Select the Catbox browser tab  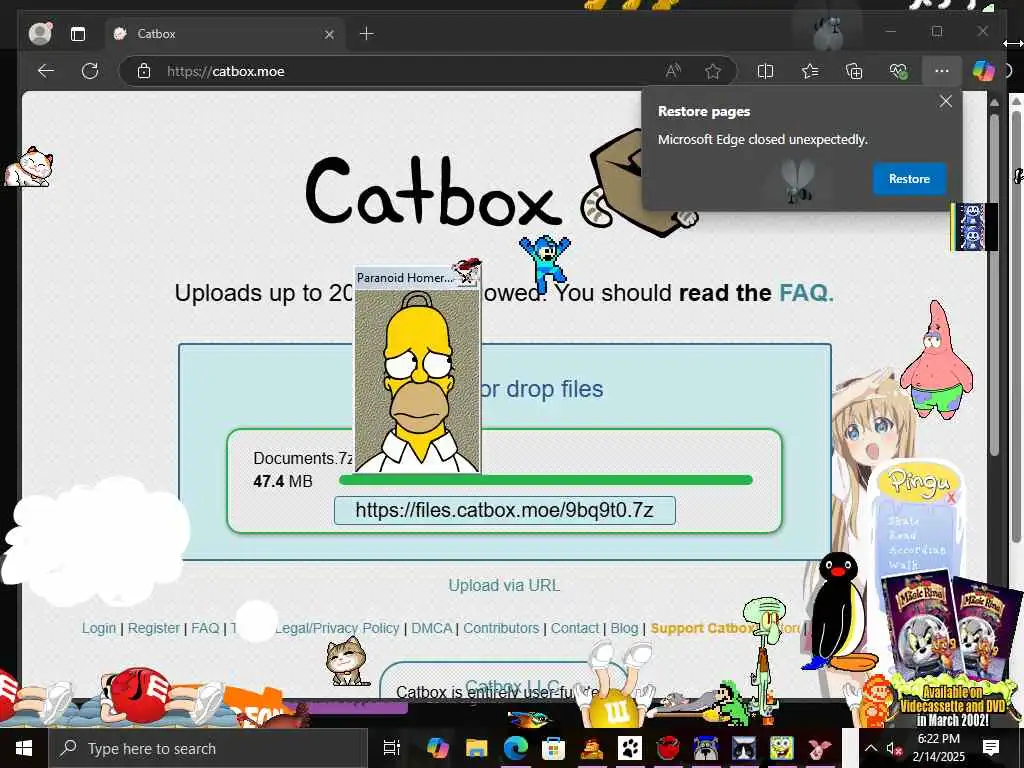coord(223,33)
